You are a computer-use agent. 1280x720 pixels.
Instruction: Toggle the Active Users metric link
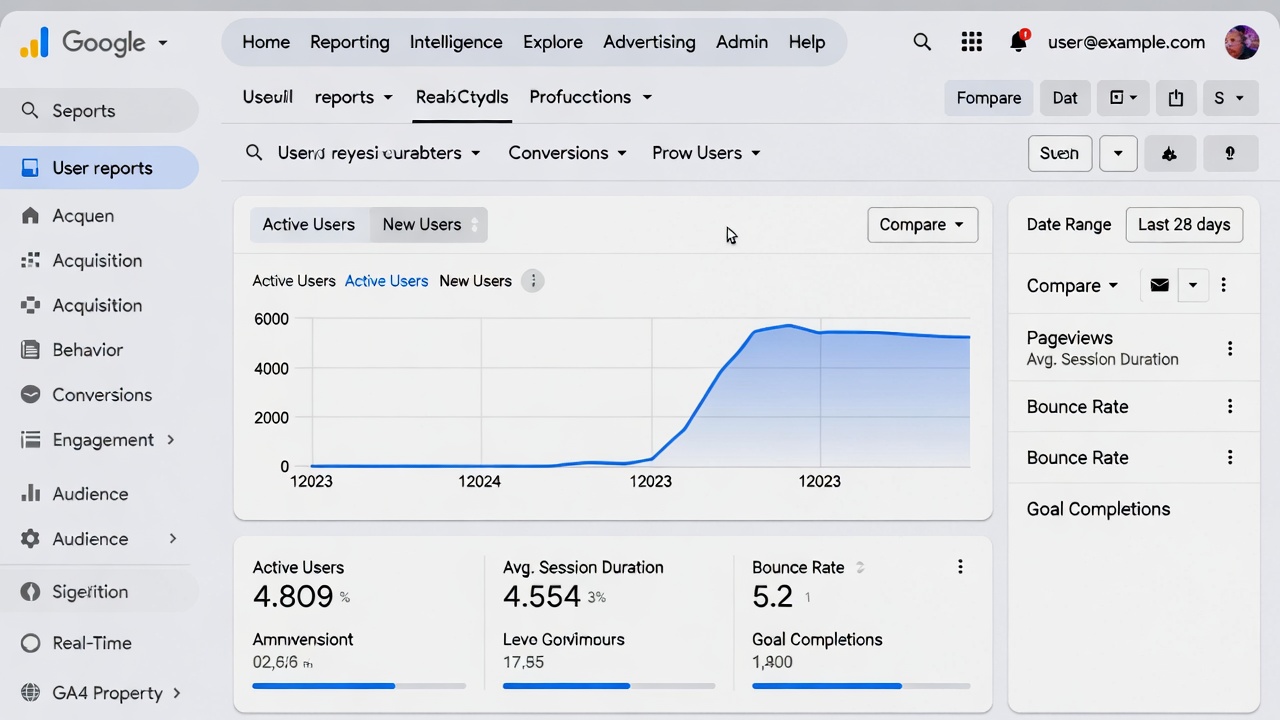(386, 281)
